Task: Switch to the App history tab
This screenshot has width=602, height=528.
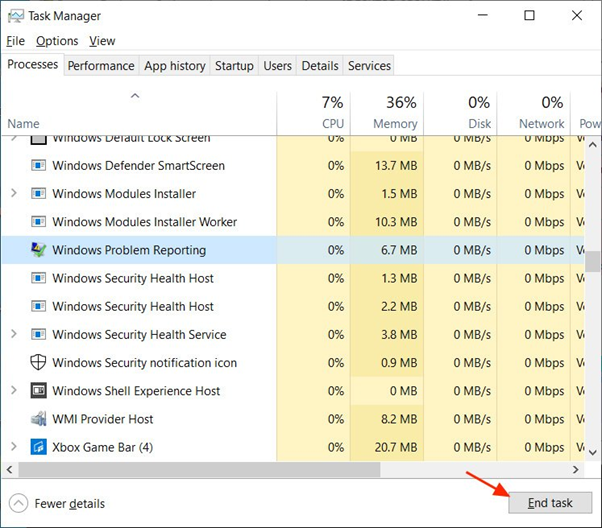Action: tap(175, 66)
